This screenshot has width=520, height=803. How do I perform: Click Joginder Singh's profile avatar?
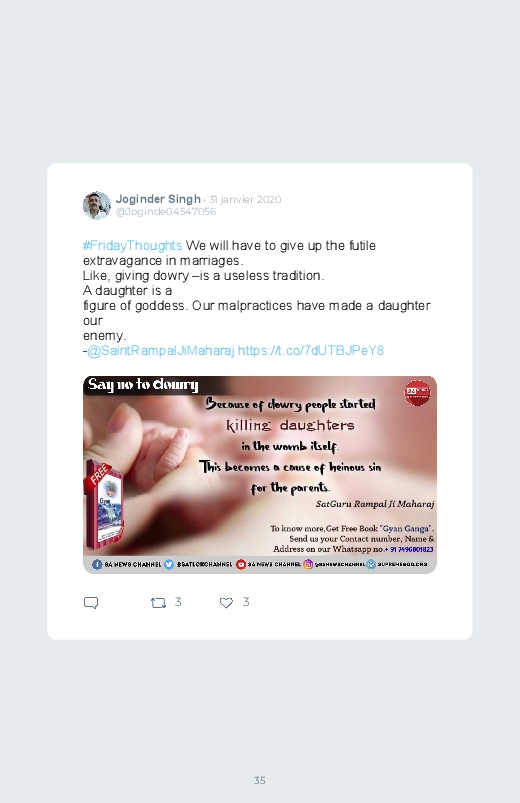(x=97, y=205)
